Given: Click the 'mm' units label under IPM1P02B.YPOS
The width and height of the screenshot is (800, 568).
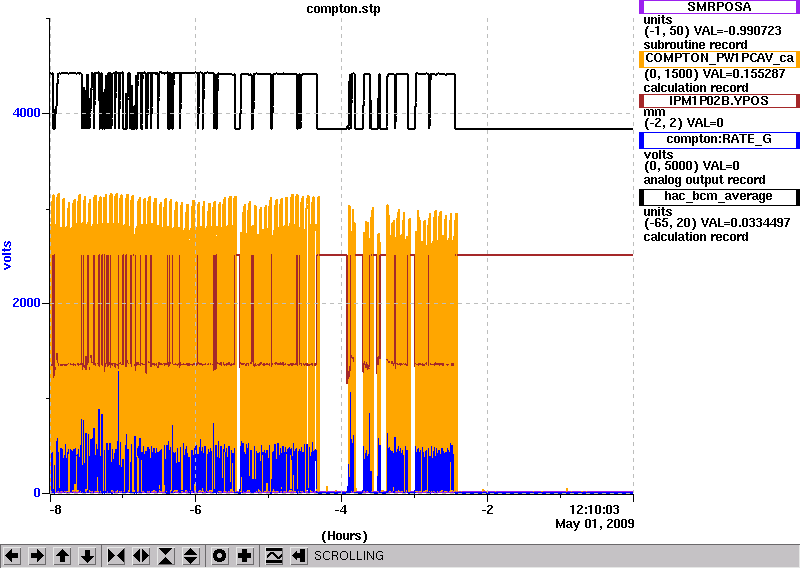Looking at the screenshot, I should coord(655,112).
